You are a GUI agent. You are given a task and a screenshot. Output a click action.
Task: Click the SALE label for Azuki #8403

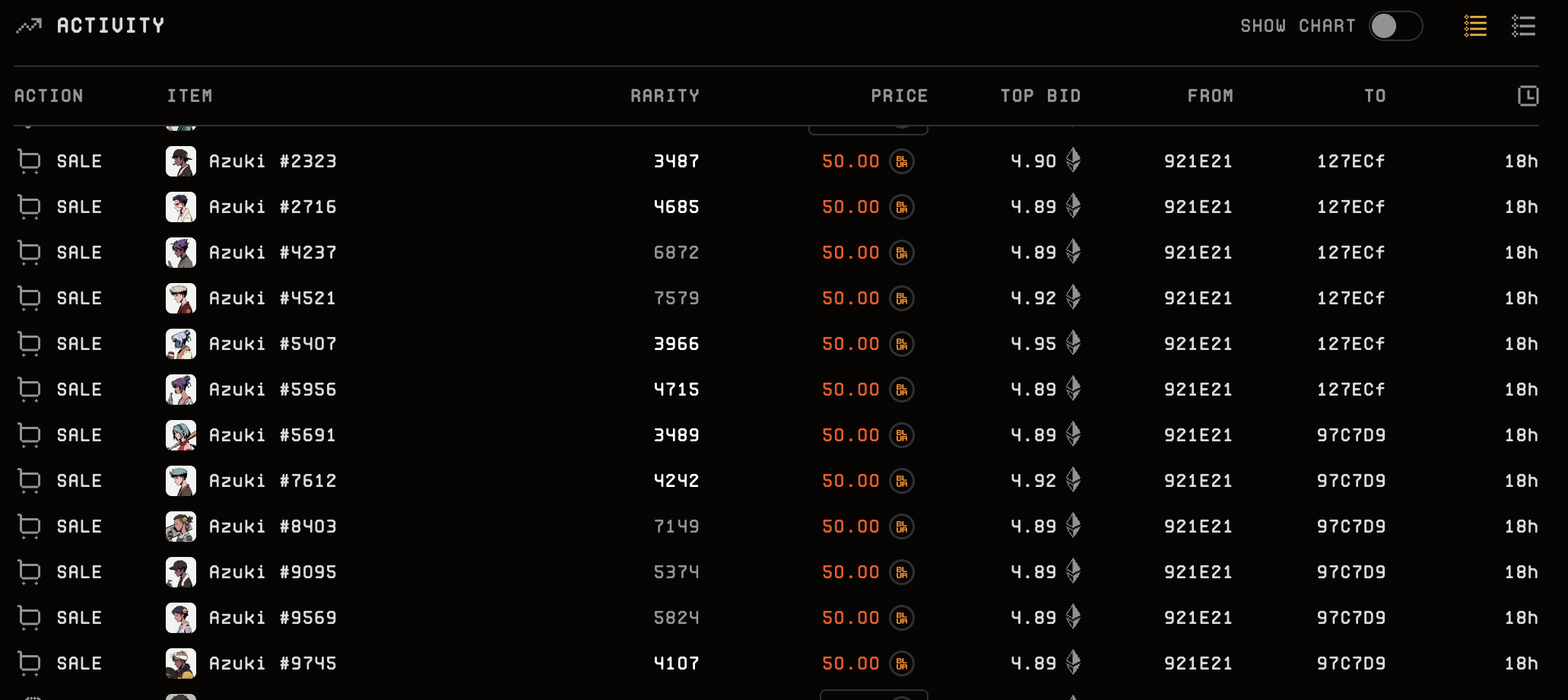[x=79, y=527]
